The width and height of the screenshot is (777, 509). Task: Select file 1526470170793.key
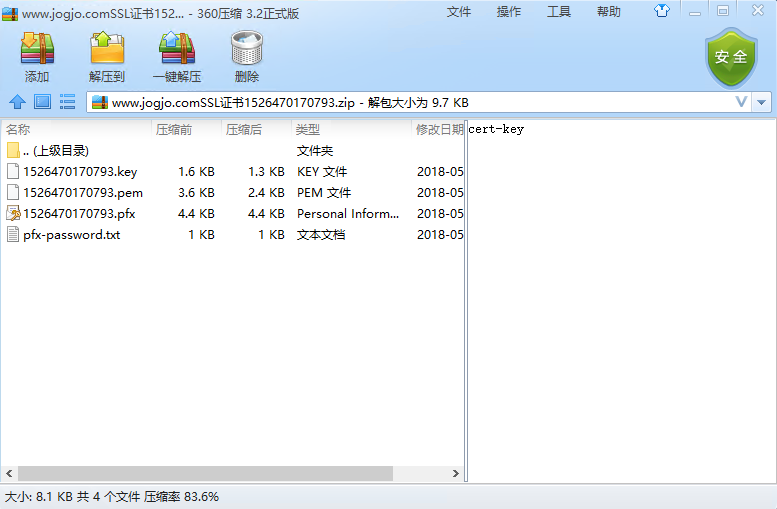click(x=233, y=171)
